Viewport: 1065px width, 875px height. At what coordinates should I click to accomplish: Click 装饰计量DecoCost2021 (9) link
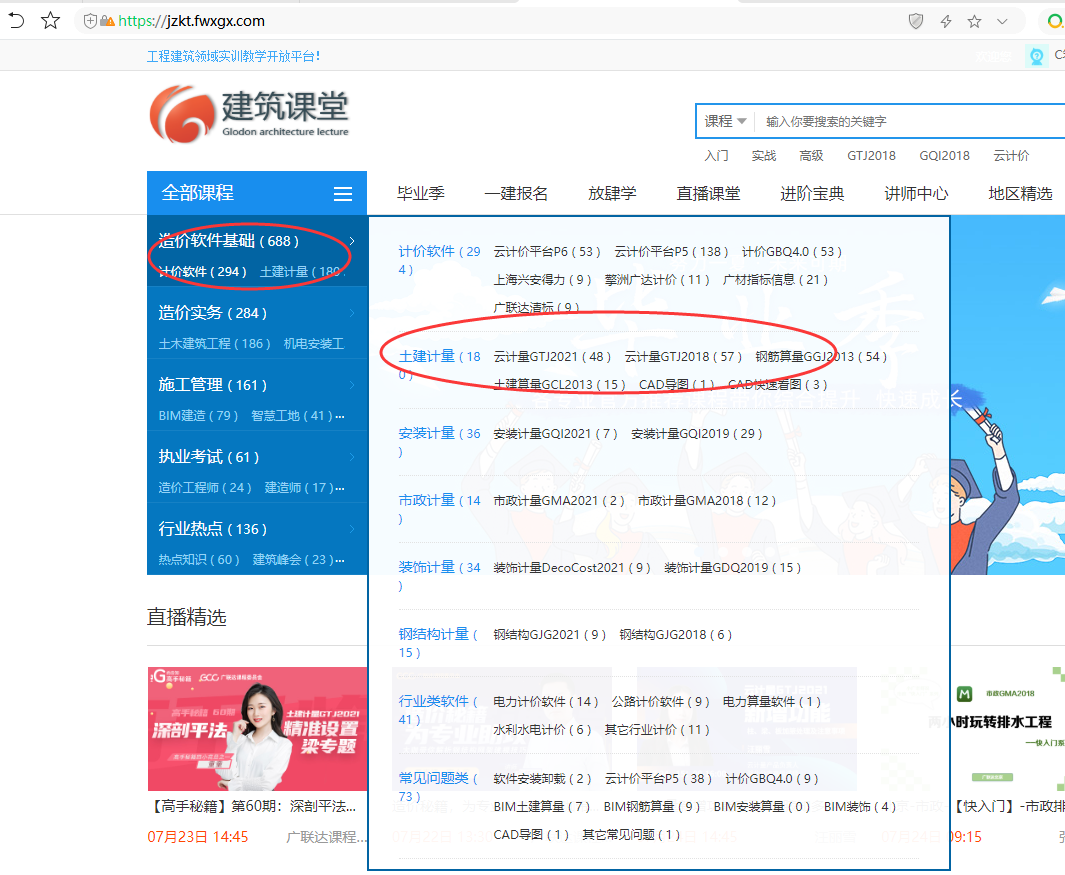click(572, 568)
